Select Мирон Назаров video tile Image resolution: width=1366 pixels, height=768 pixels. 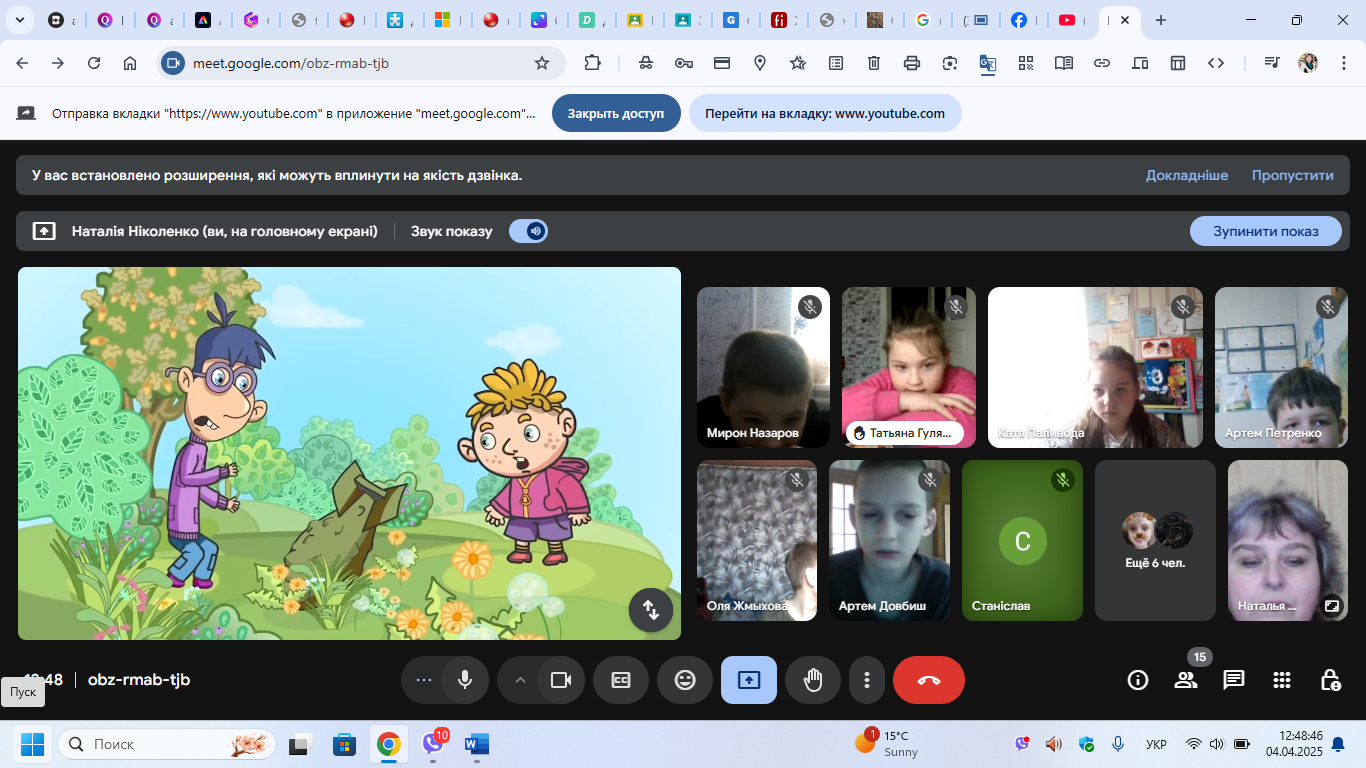tap(763, 367)
